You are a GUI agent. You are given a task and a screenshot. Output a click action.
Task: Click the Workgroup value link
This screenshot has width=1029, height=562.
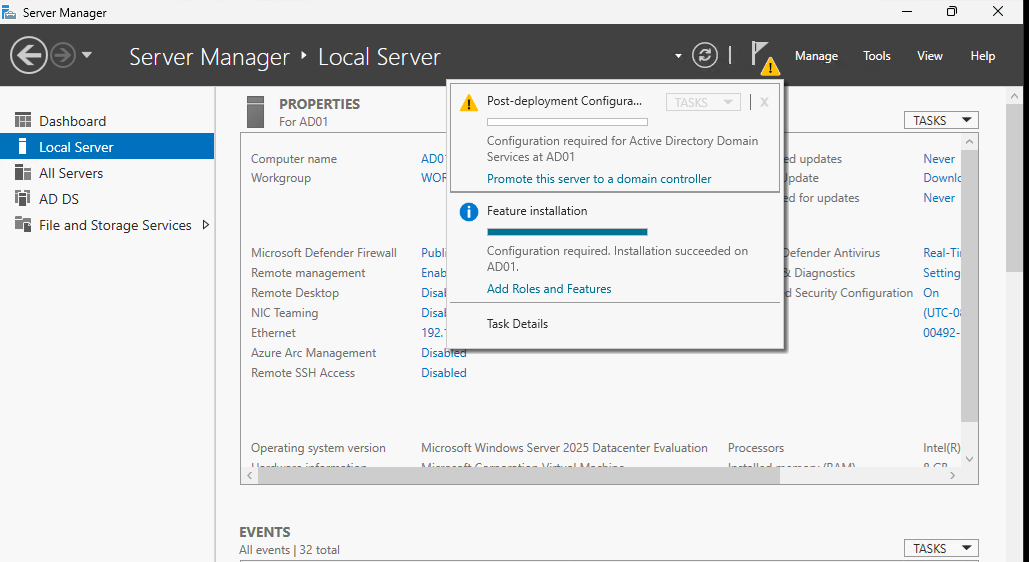click(434, 178)
